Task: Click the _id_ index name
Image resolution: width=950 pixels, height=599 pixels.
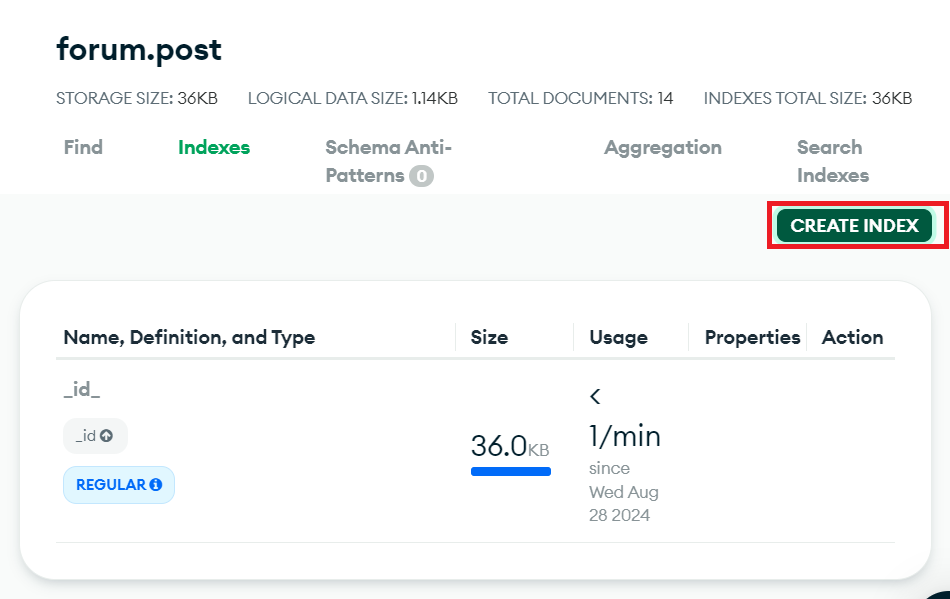Action: click(x=82, y=389)
